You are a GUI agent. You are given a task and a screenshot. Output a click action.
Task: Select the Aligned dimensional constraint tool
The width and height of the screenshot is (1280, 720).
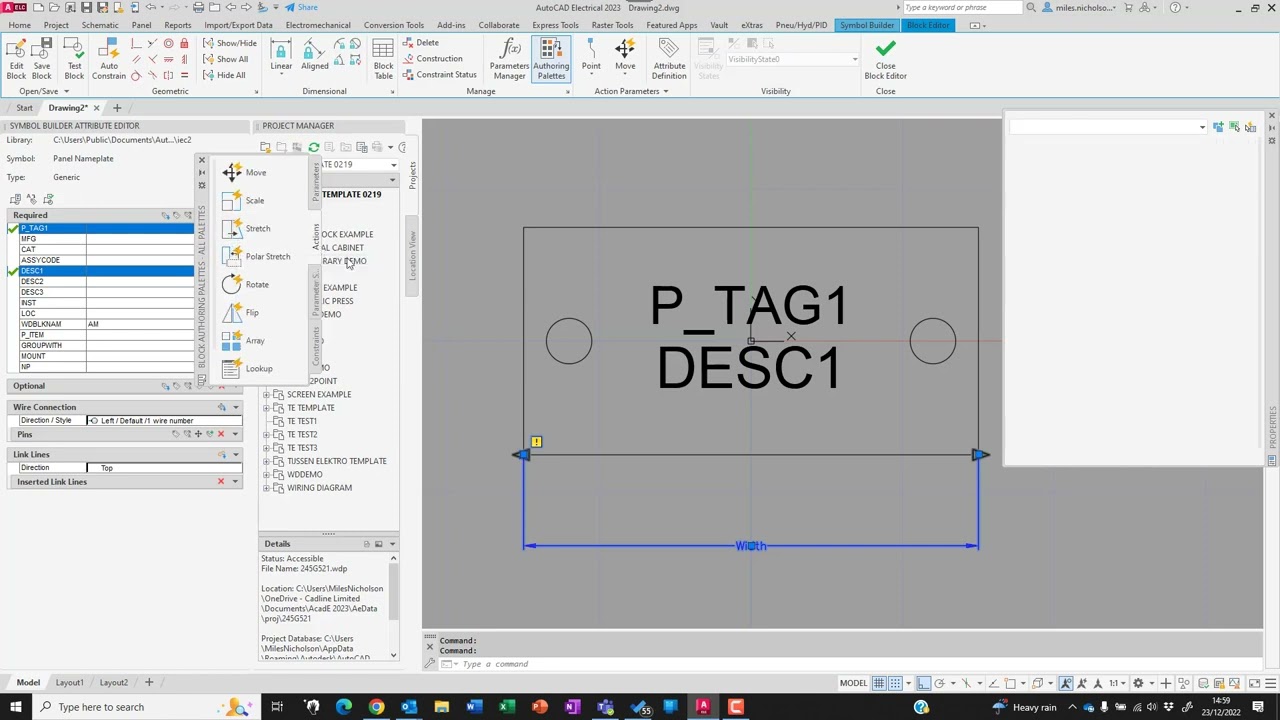click(x=314, y=56)
